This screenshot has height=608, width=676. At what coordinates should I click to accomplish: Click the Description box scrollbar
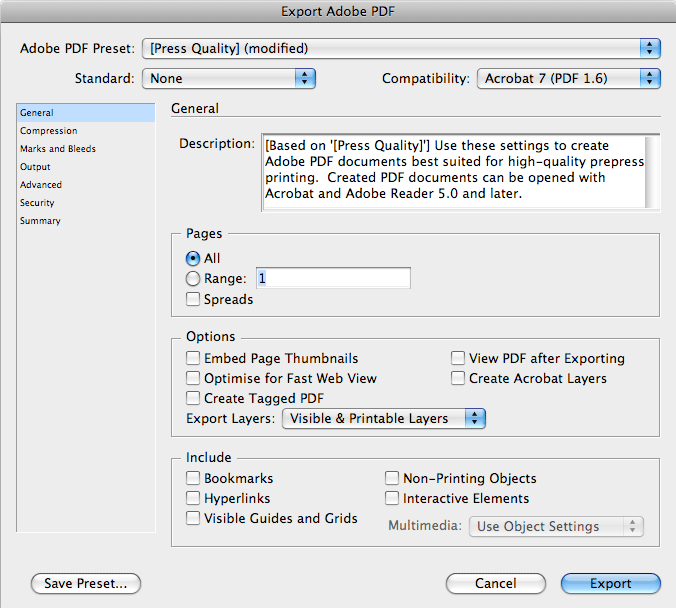(652, 172)
